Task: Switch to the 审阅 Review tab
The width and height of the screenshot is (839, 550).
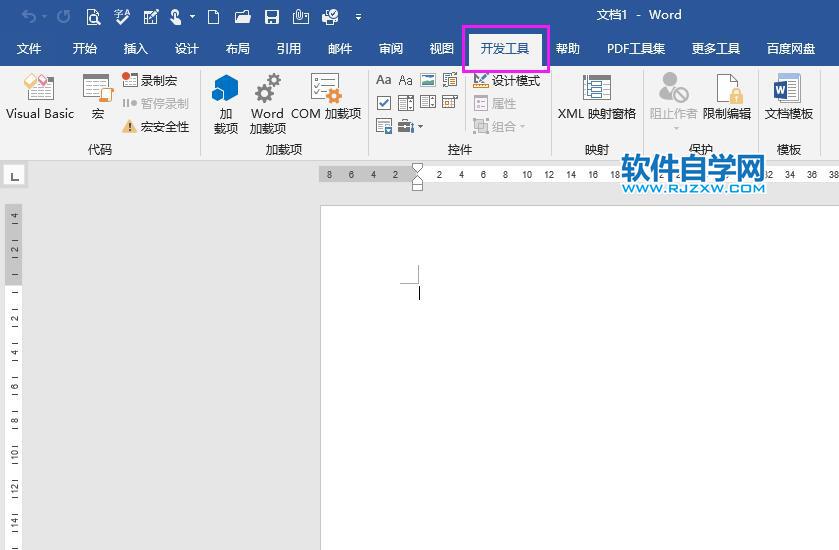Action: (391, 49)
